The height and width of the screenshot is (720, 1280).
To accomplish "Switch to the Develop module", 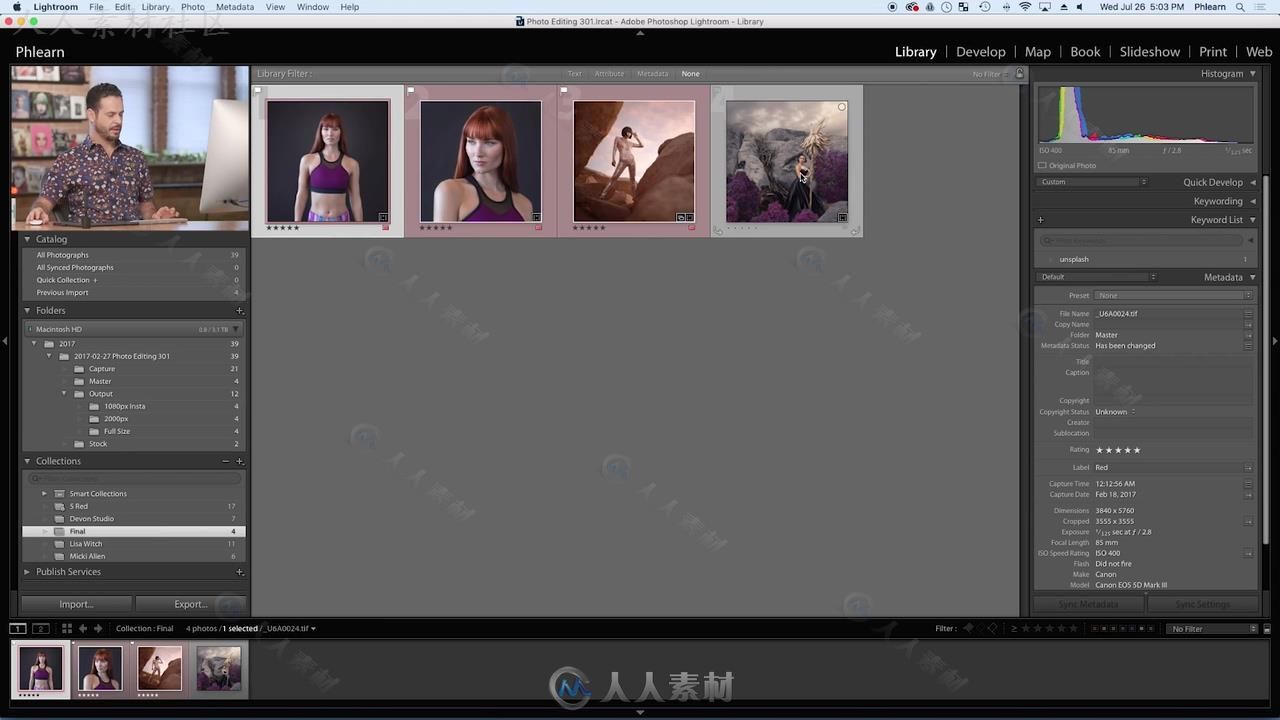I will (x=980, y=52).
